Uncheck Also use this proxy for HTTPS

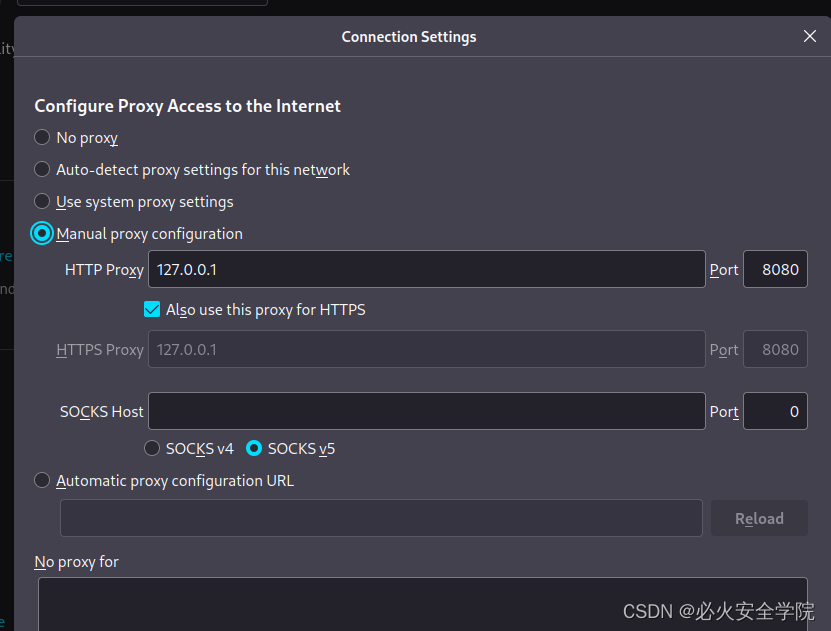click(153, 310)
